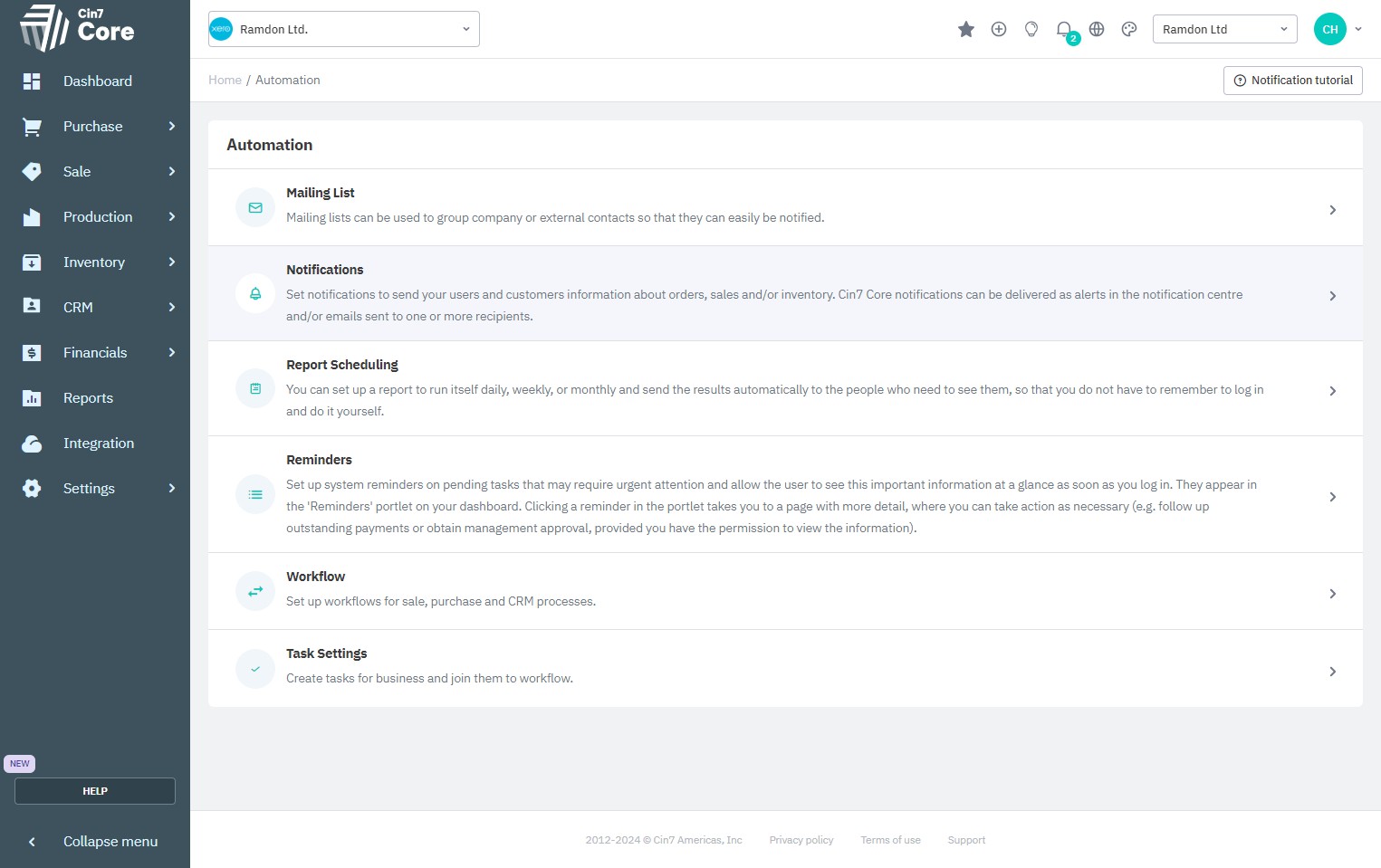
Task: Go to Integration in the sidebar
Action: coord(98,444)
